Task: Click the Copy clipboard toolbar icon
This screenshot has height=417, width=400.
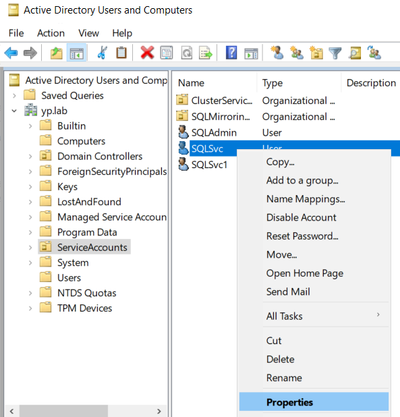Action: (121, 53)
